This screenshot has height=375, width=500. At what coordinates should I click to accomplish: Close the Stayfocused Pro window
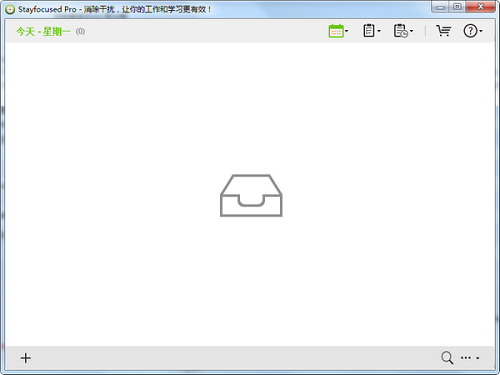click(480, 7)
